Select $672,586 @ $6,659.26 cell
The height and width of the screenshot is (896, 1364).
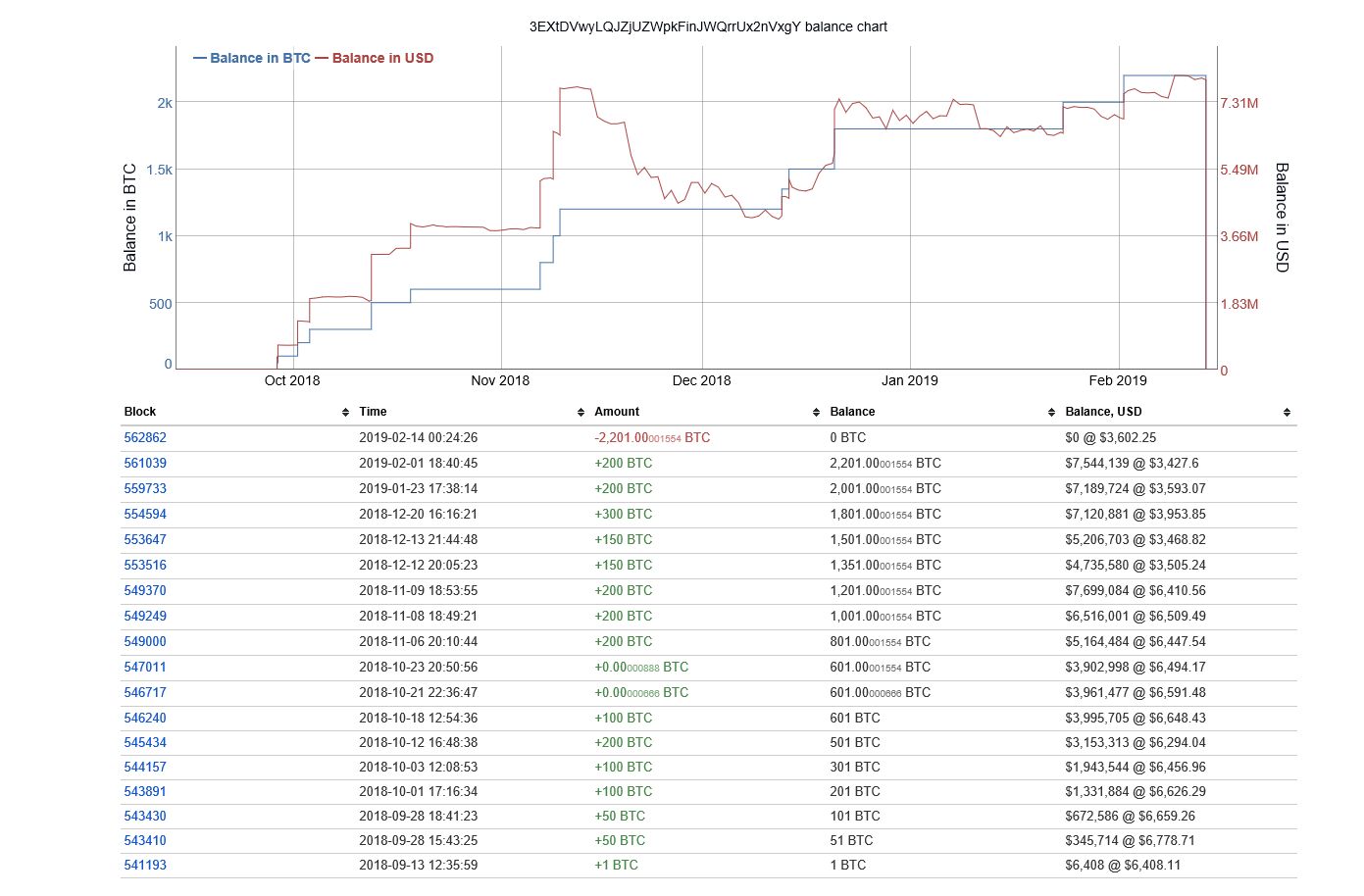(x=1131, y=816)
